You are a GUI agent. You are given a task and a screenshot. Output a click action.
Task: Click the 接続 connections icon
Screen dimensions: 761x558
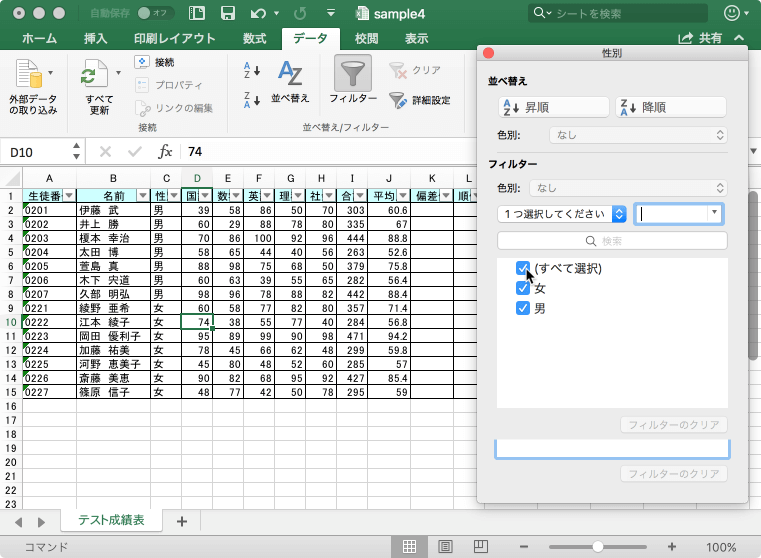coord(142,62)
